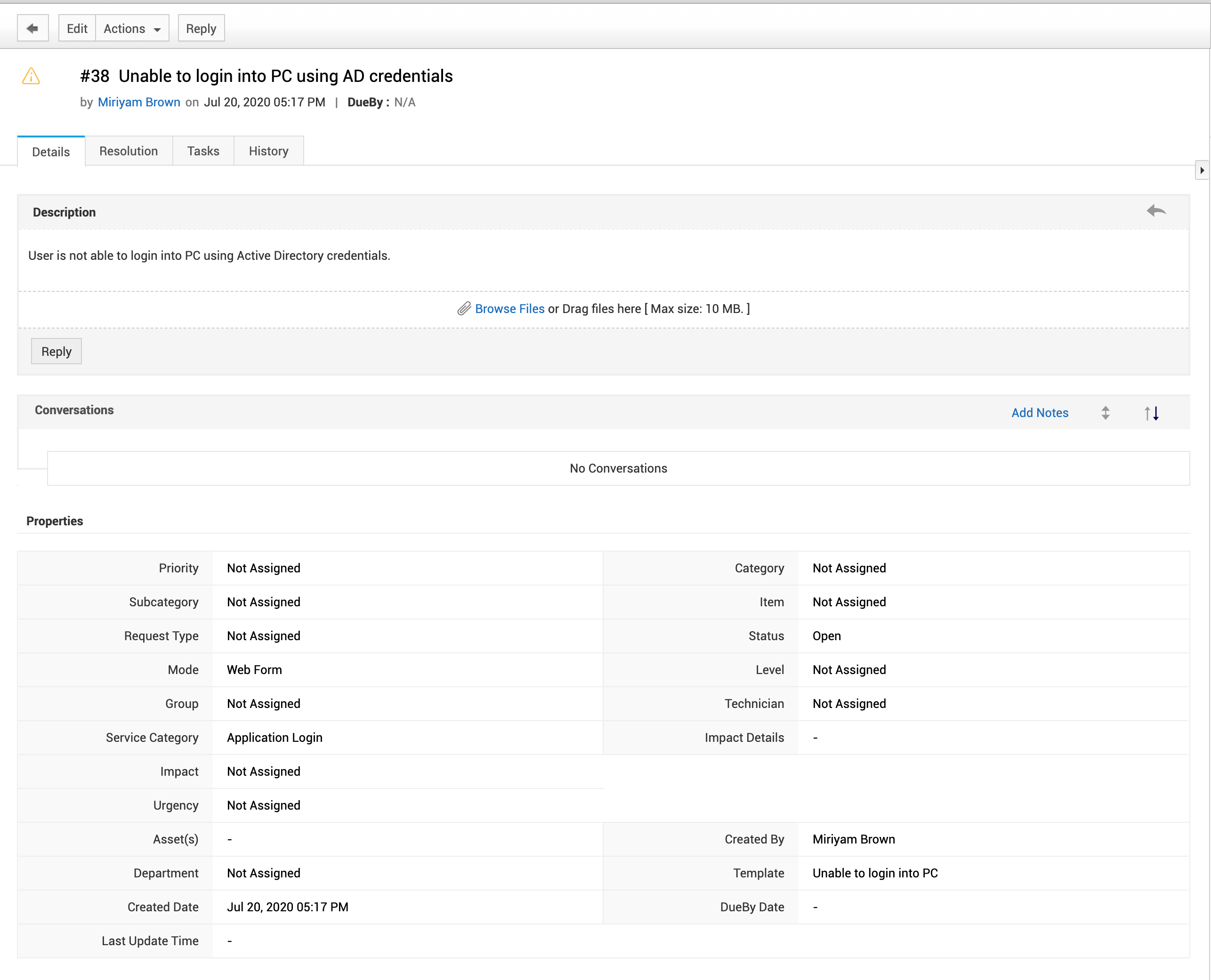1211x980 pixels.
Task: Click the yellow warning triangle icon
Action: [x=31, y=76]
